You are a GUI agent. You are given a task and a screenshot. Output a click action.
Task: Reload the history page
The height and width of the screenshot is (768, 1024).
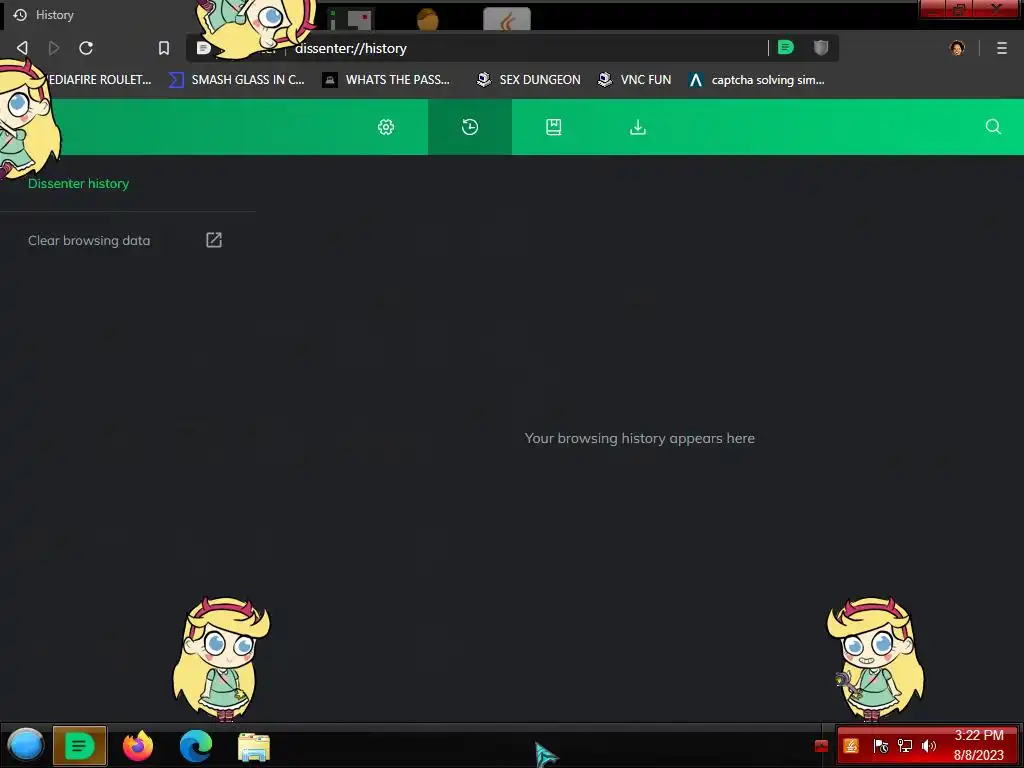(86, 48)
